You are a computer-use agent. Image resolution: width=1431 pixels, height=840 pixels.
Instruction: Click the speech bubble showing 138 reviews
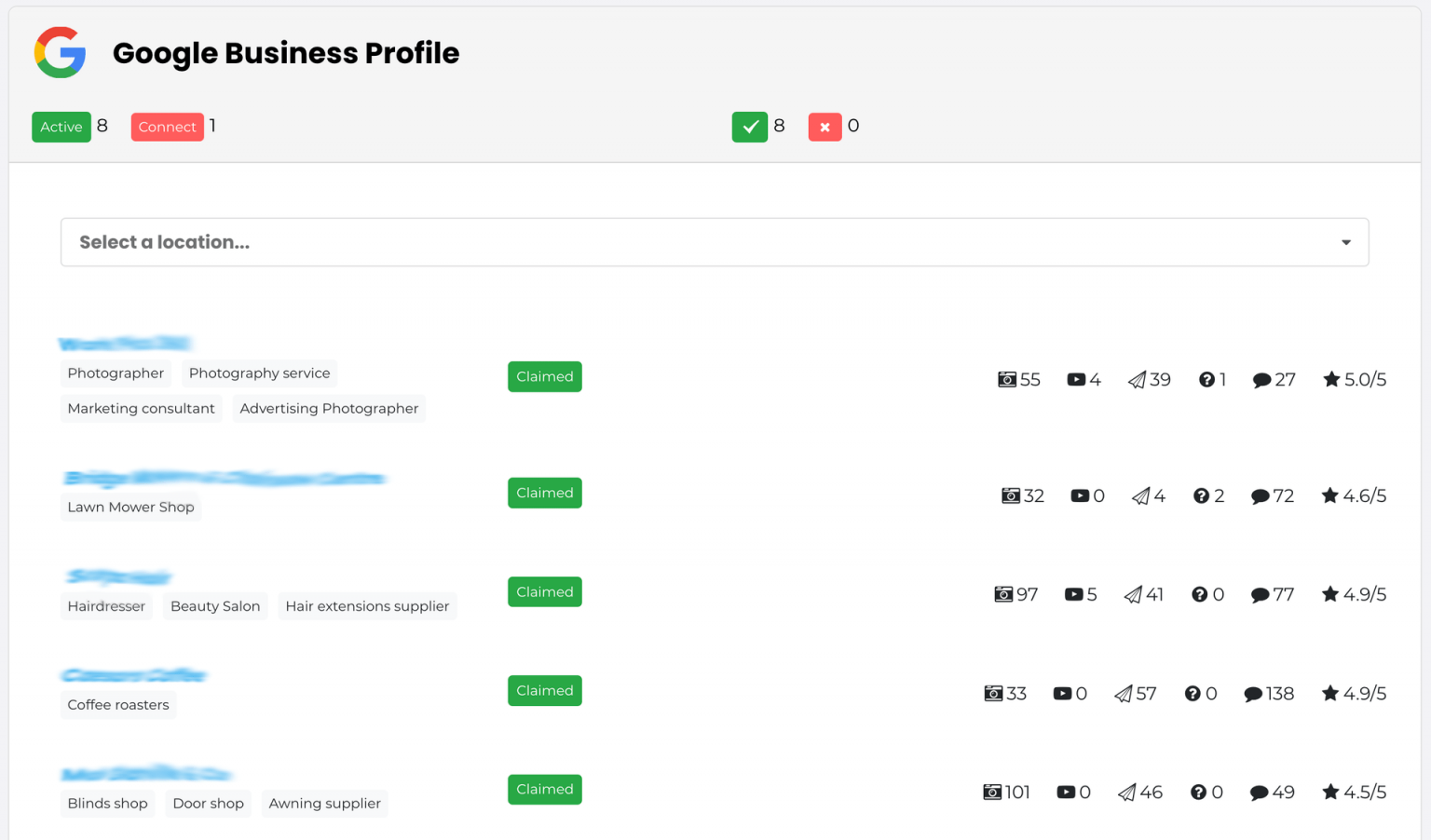tap(1253, 693)
